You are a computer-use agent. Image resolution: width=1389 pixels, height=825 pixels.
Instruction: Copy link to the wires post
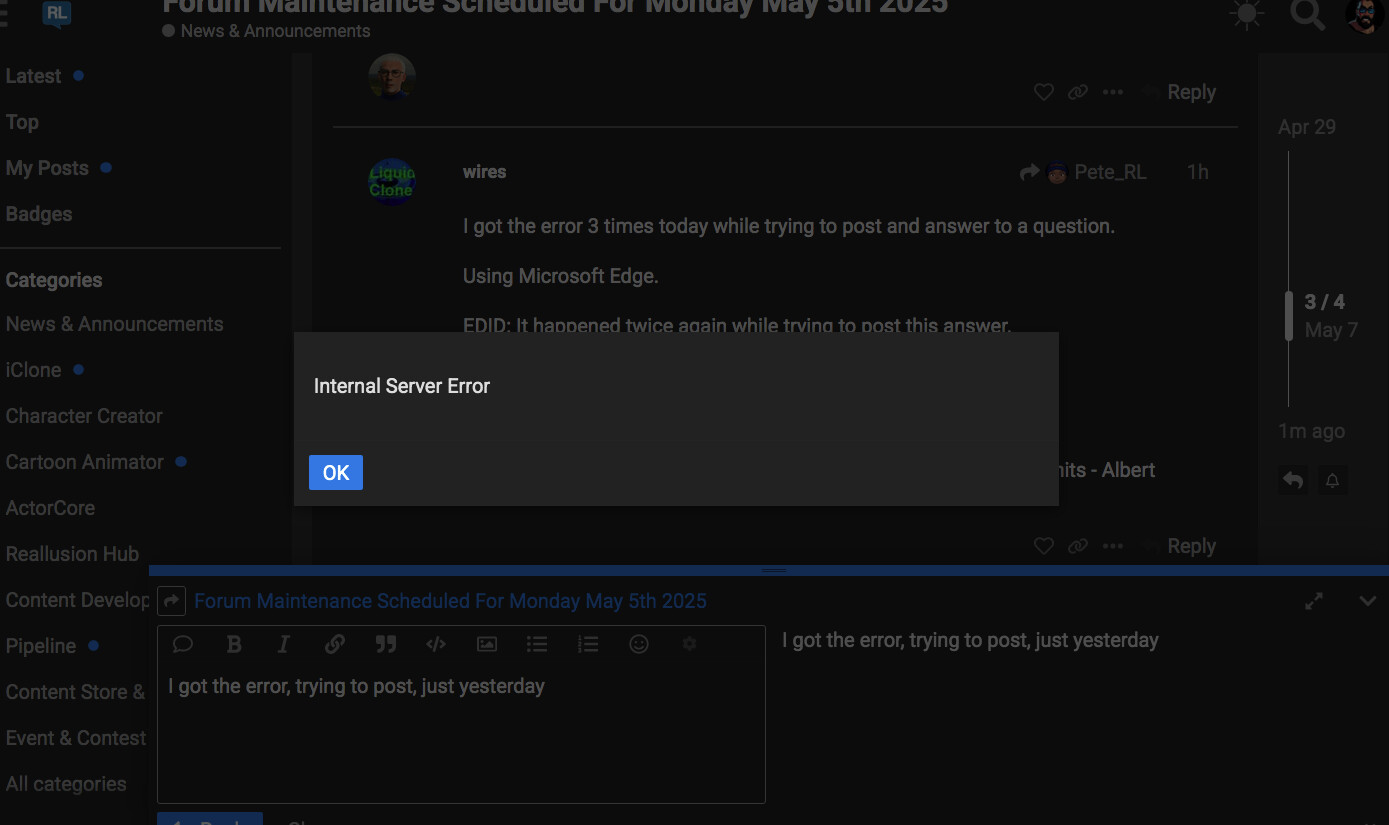pos(1078,546)
